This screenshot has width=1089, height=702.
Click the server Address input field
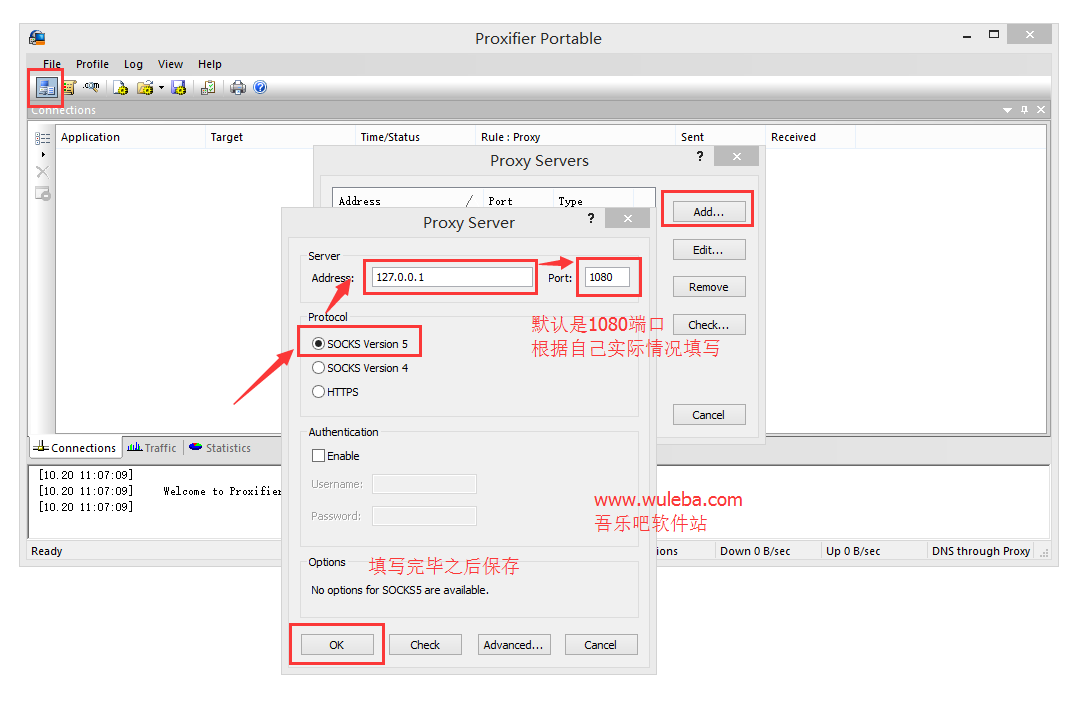click(452, 277)
